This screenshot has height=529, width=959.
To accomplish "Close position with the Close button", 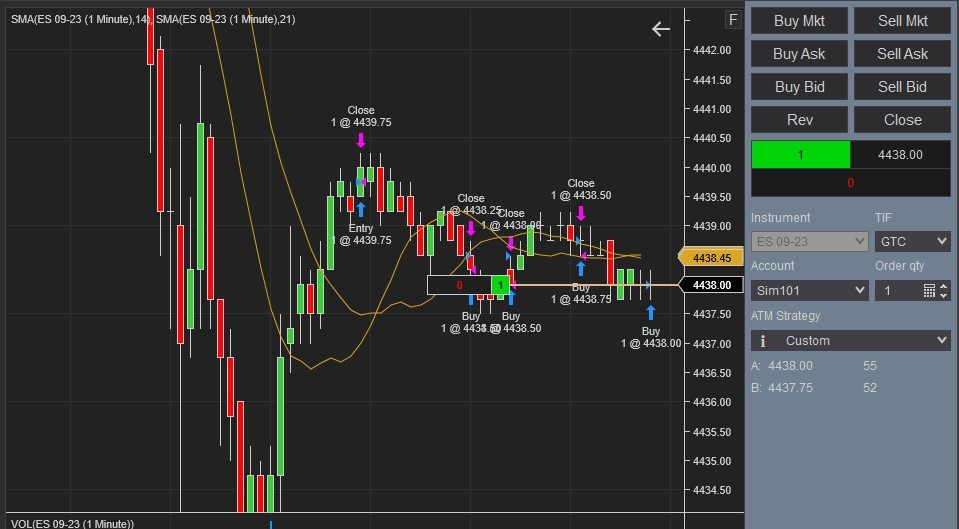I will click(902, 120).
